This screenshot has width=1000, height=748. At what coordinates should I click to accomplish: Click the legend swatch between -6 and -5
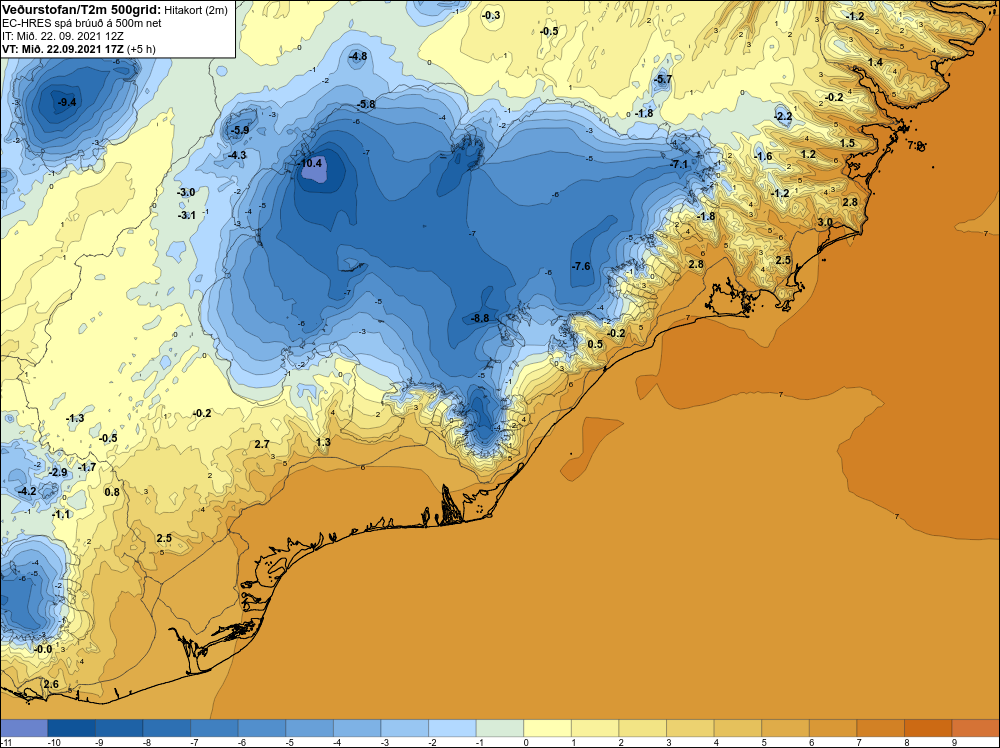click(x=261, y=728)
